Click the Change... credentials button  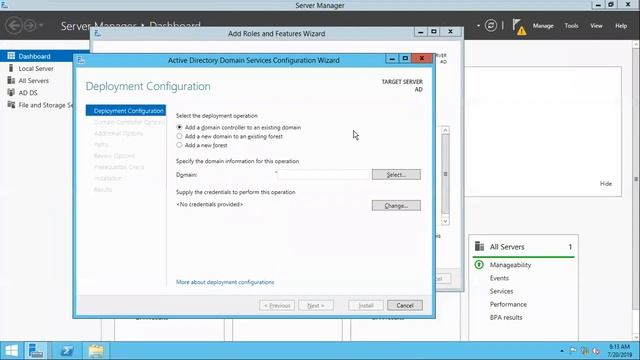pyautogui.click(x=396, y=206)
